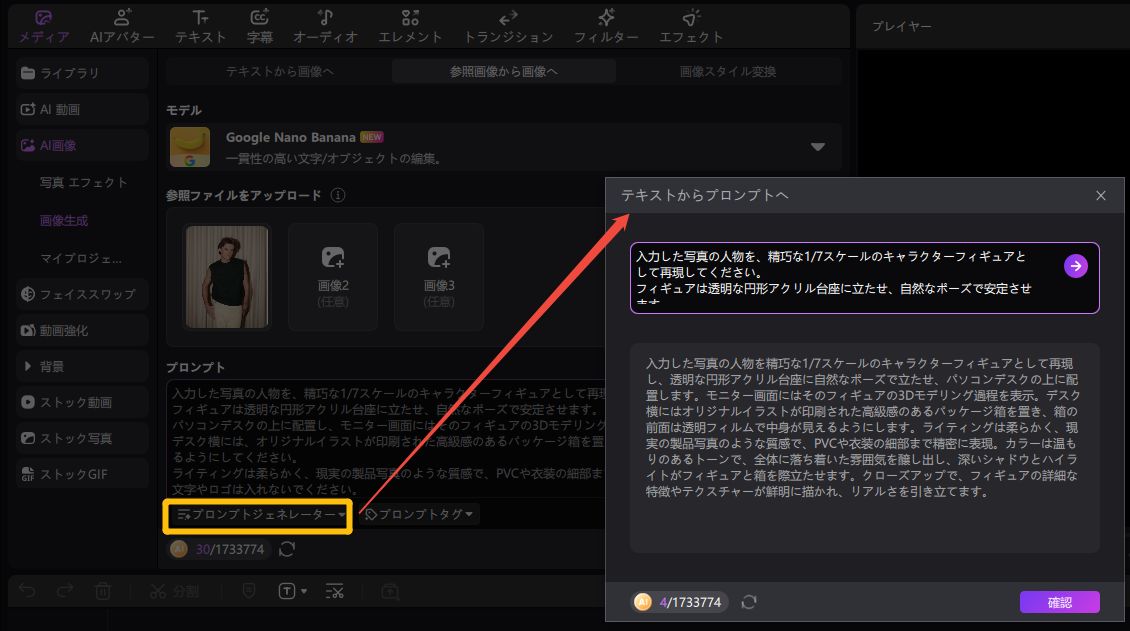Switch to the 画像スタイル変換 tab
The image size is (1130, 631).
[727, 71]
